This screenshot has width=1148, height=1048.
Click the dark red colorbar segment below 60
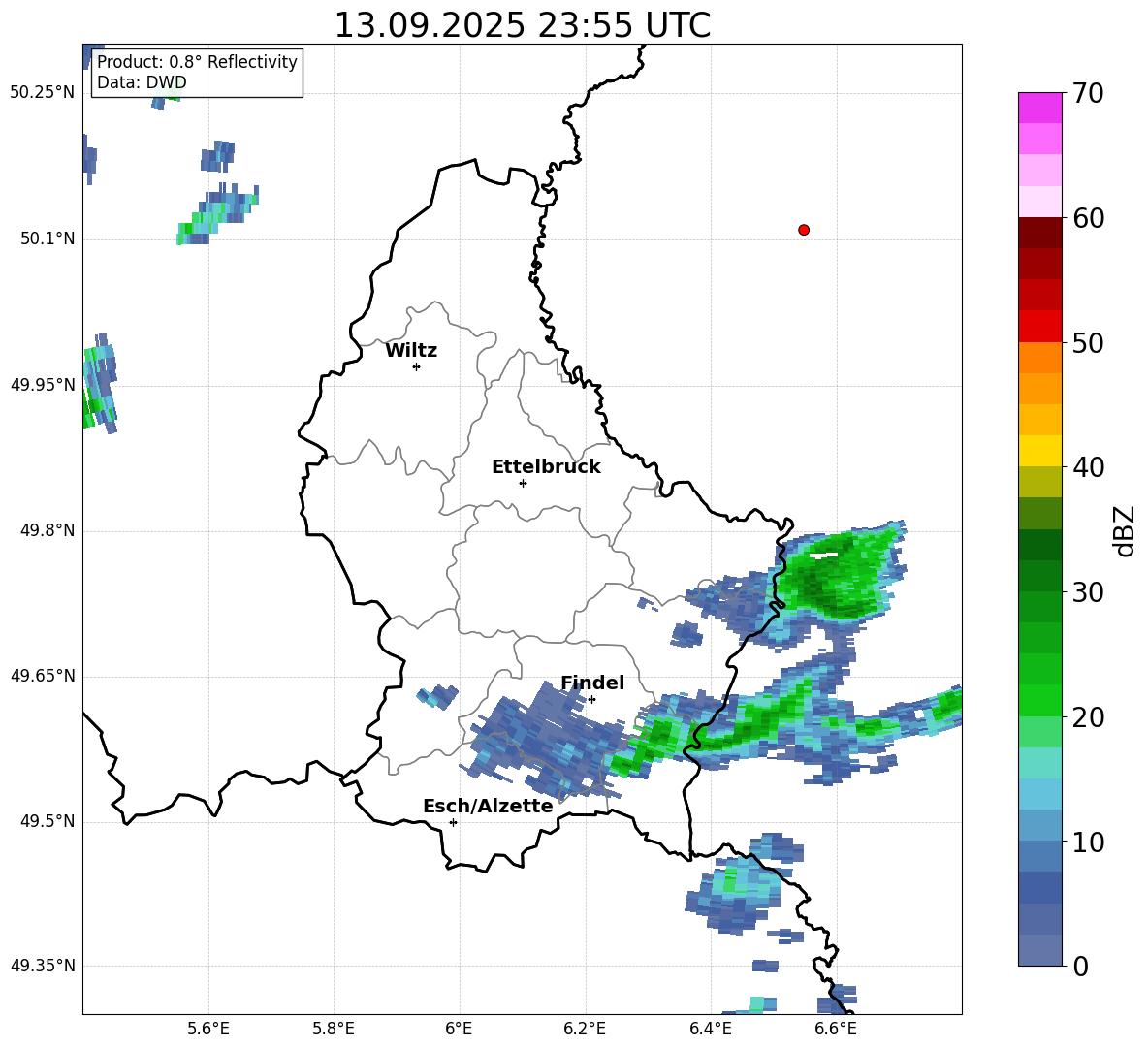point(1039,233)
